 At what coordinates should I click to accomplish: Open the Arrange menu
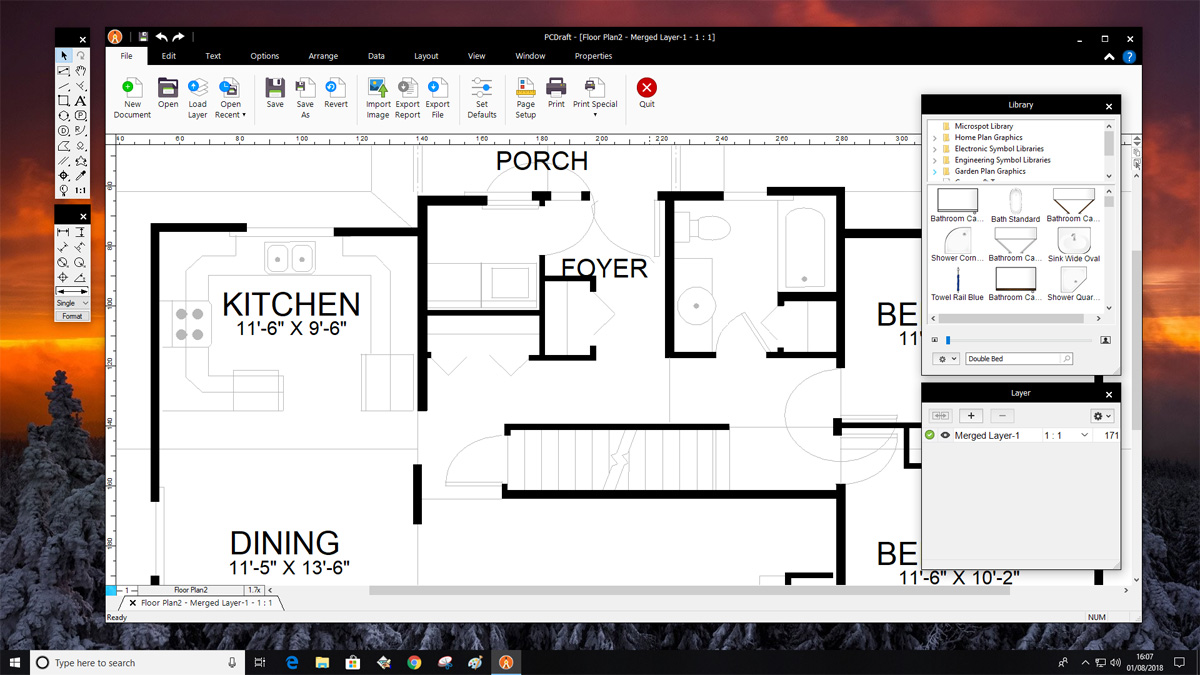323,55
